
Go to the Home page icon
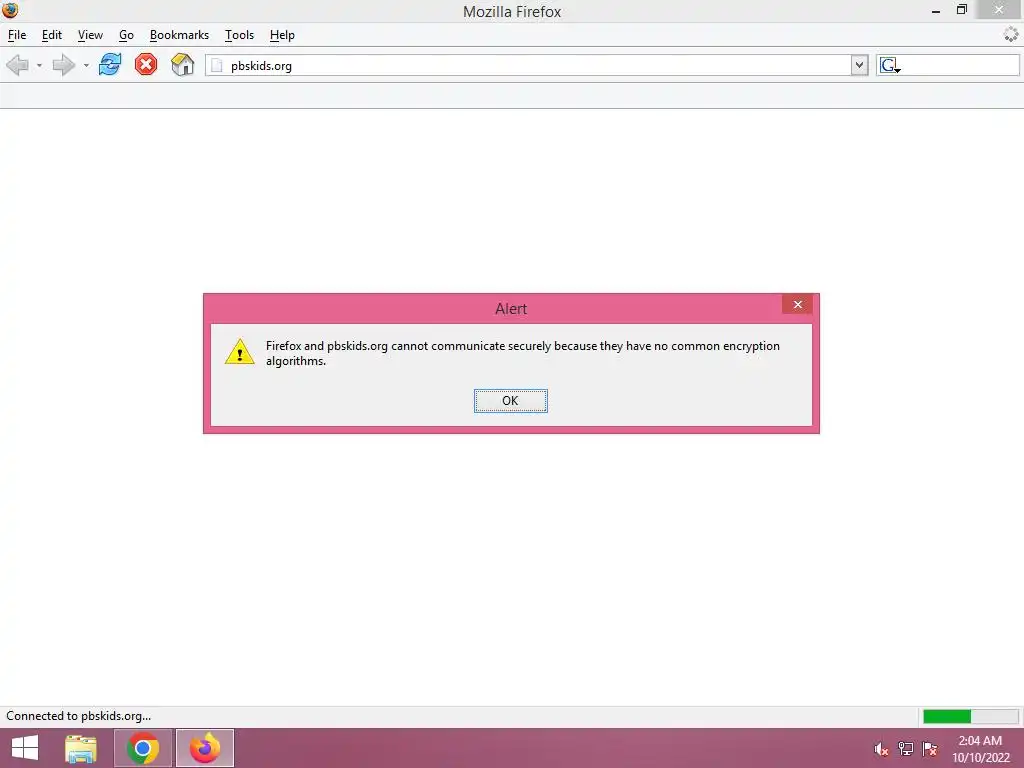182,65
